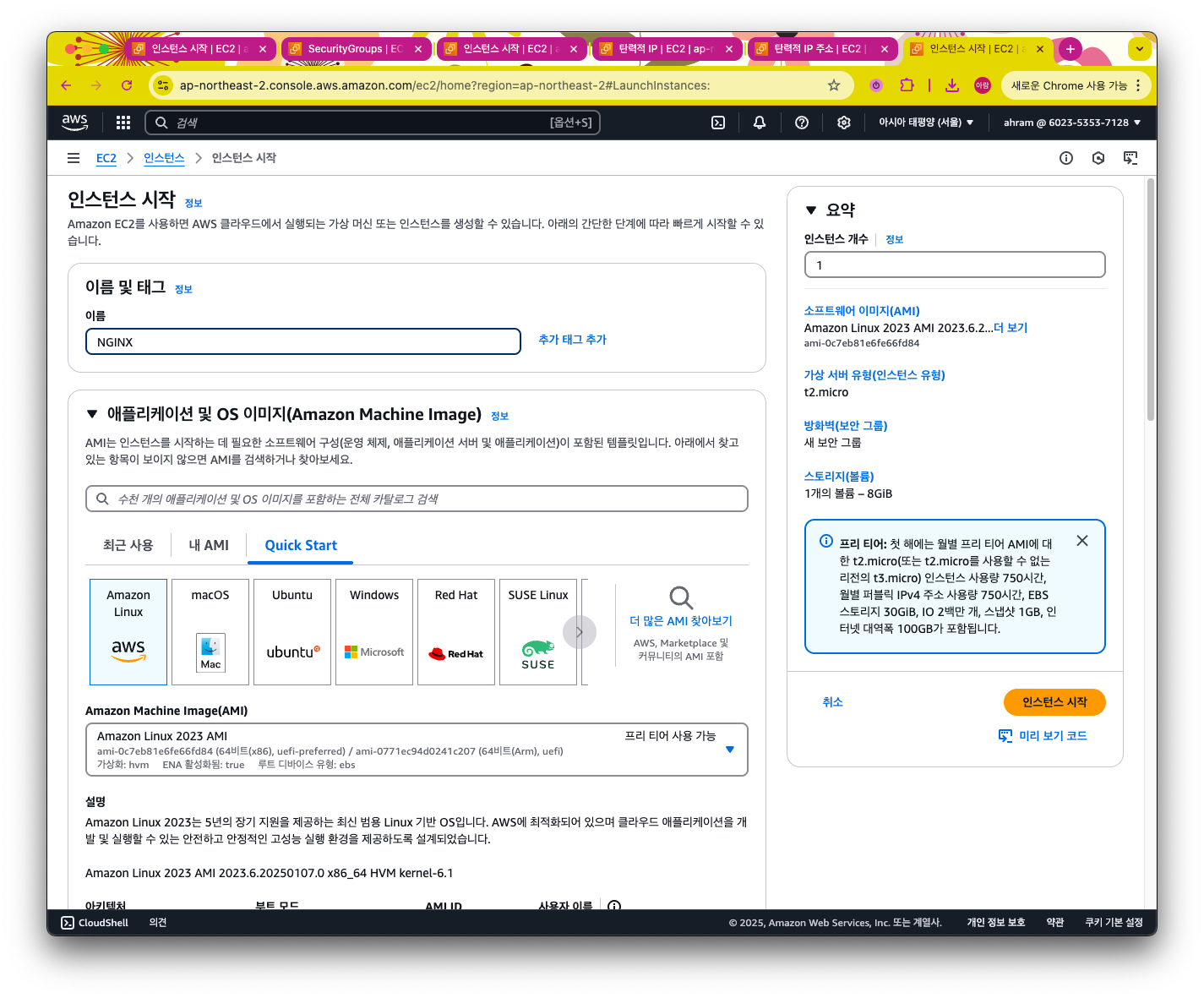Image resolution: width=1204 pixels, height=998 pixels.
Task: Open 미리 보기 코드
Action: 1043,736
